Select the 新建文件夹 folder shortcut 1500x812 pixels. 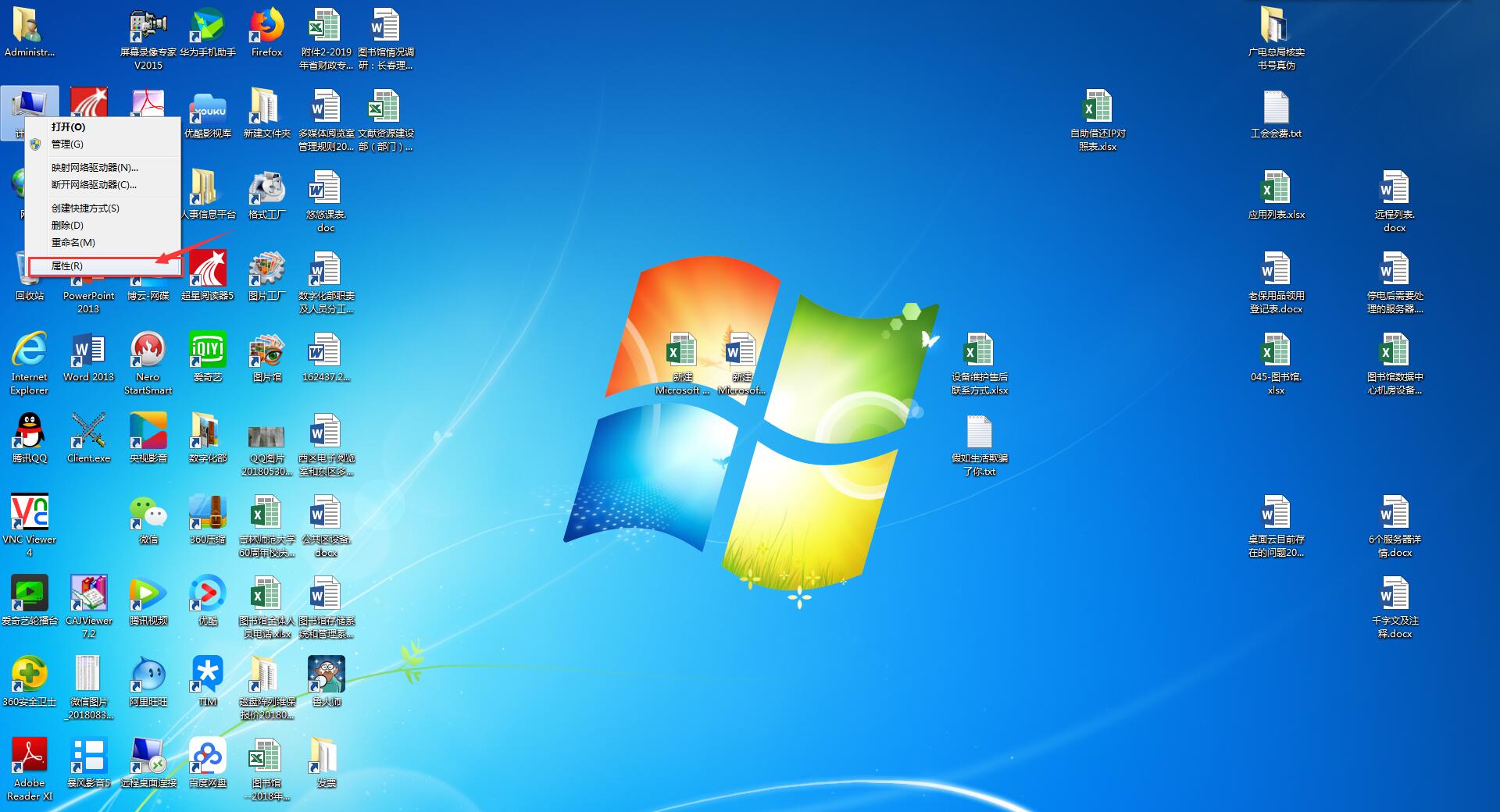(267, 114)
